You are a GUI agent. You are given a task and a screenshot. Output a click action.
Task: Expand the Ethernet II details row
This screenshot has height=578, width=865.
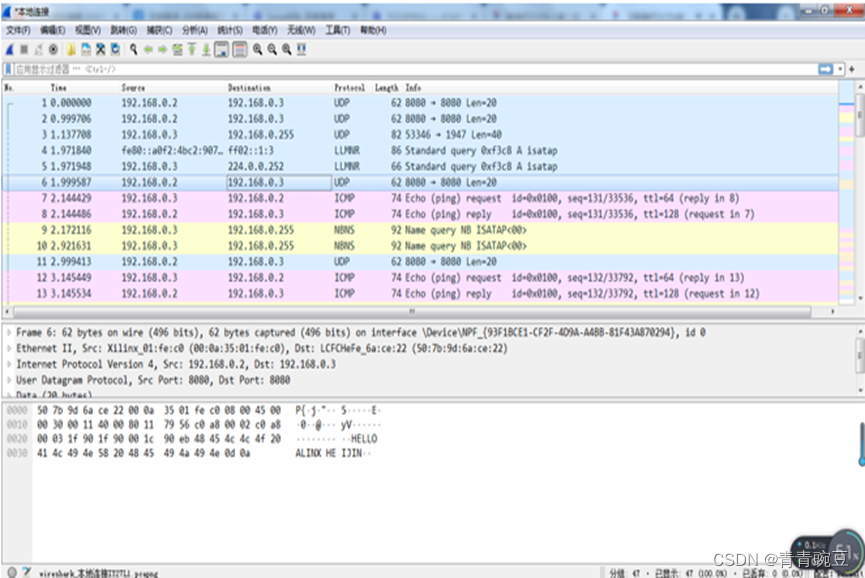click(9, 349)
